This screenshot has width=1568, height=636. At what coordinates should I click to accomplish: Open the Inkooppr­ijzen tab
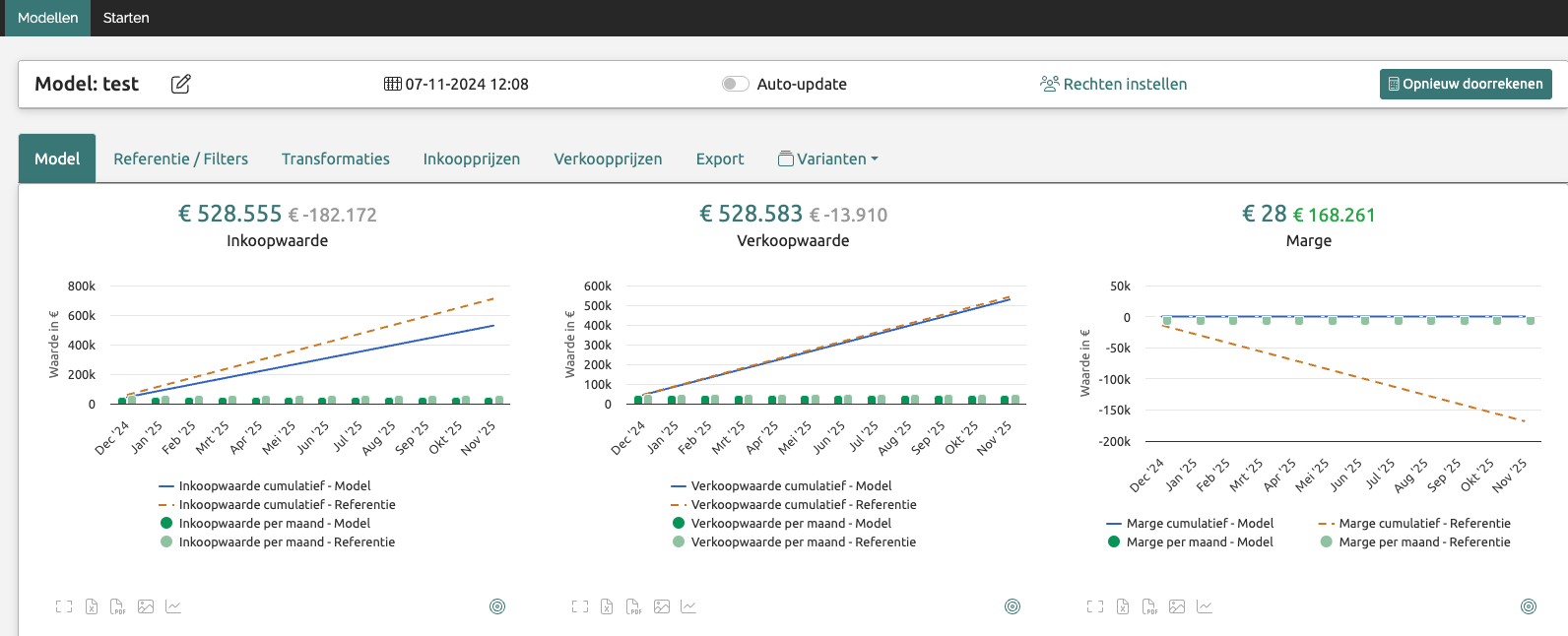[472, 159]
